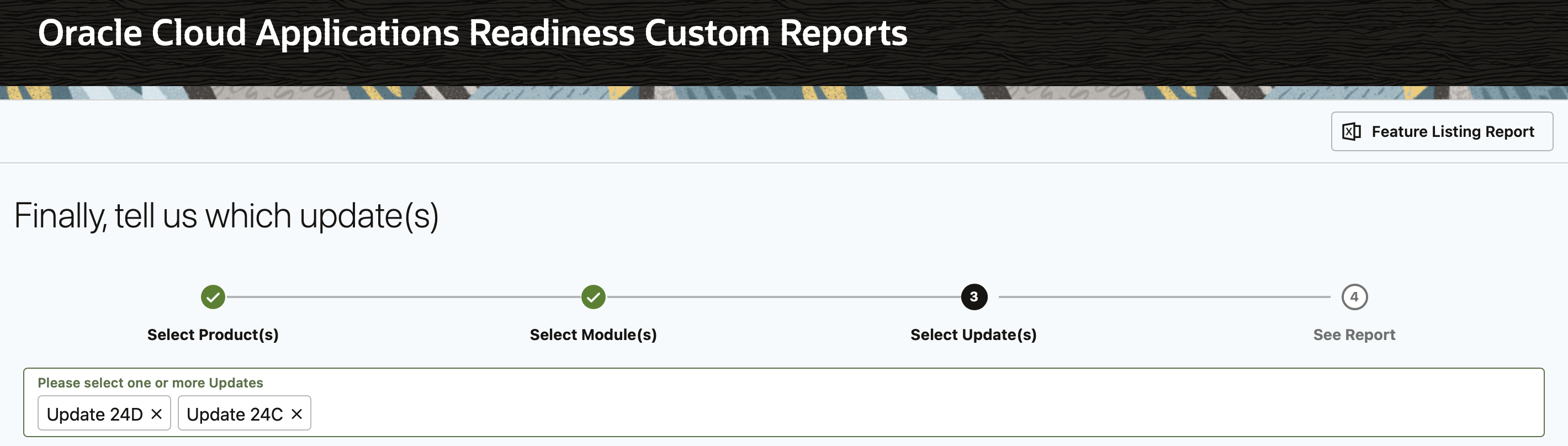This screenshot has width=1568, height=446.
Task: Click the Select Update(s) step label
Action: coord(973,334)
